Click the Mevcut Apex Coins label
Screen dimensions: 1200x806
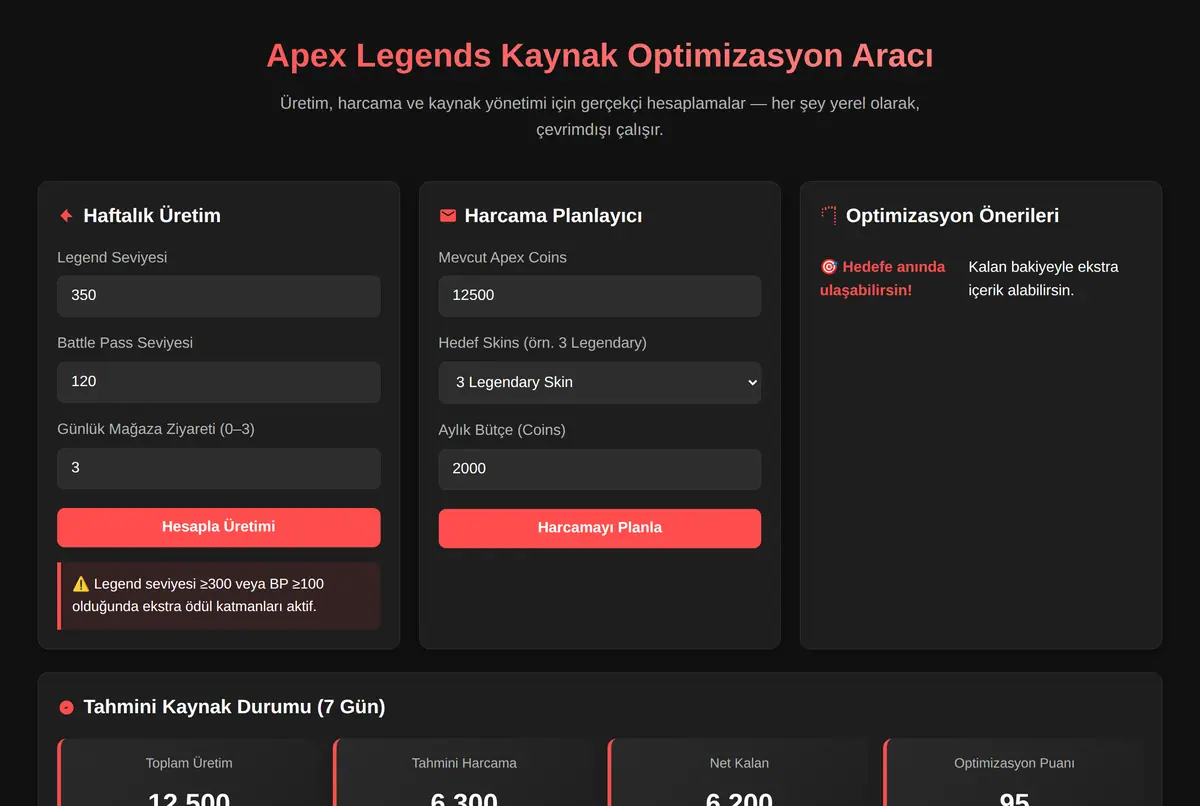coord(502,257)
